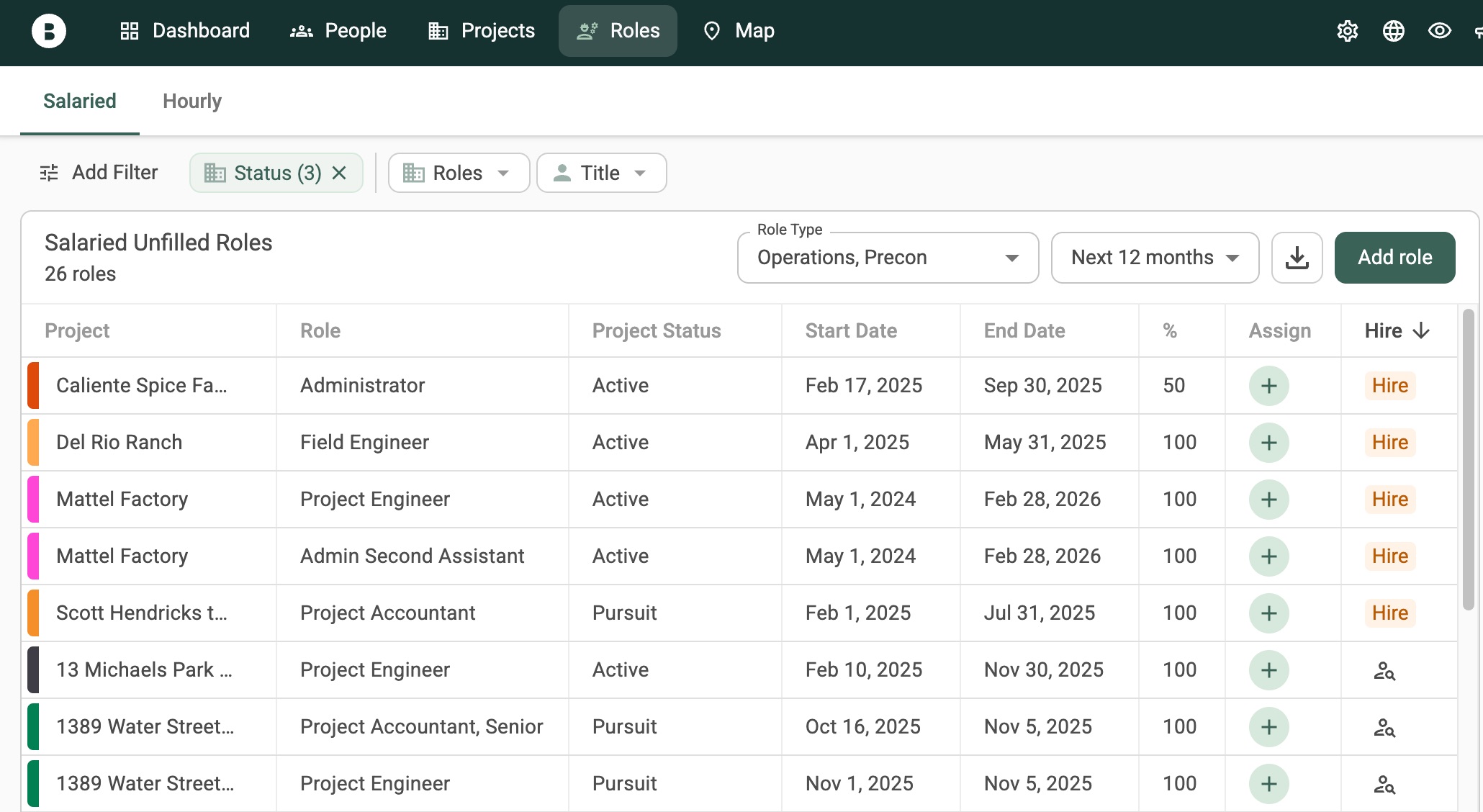Click the Caliente Spice color marker
This screenshot has height=812, width=1483.
[33, 386]
